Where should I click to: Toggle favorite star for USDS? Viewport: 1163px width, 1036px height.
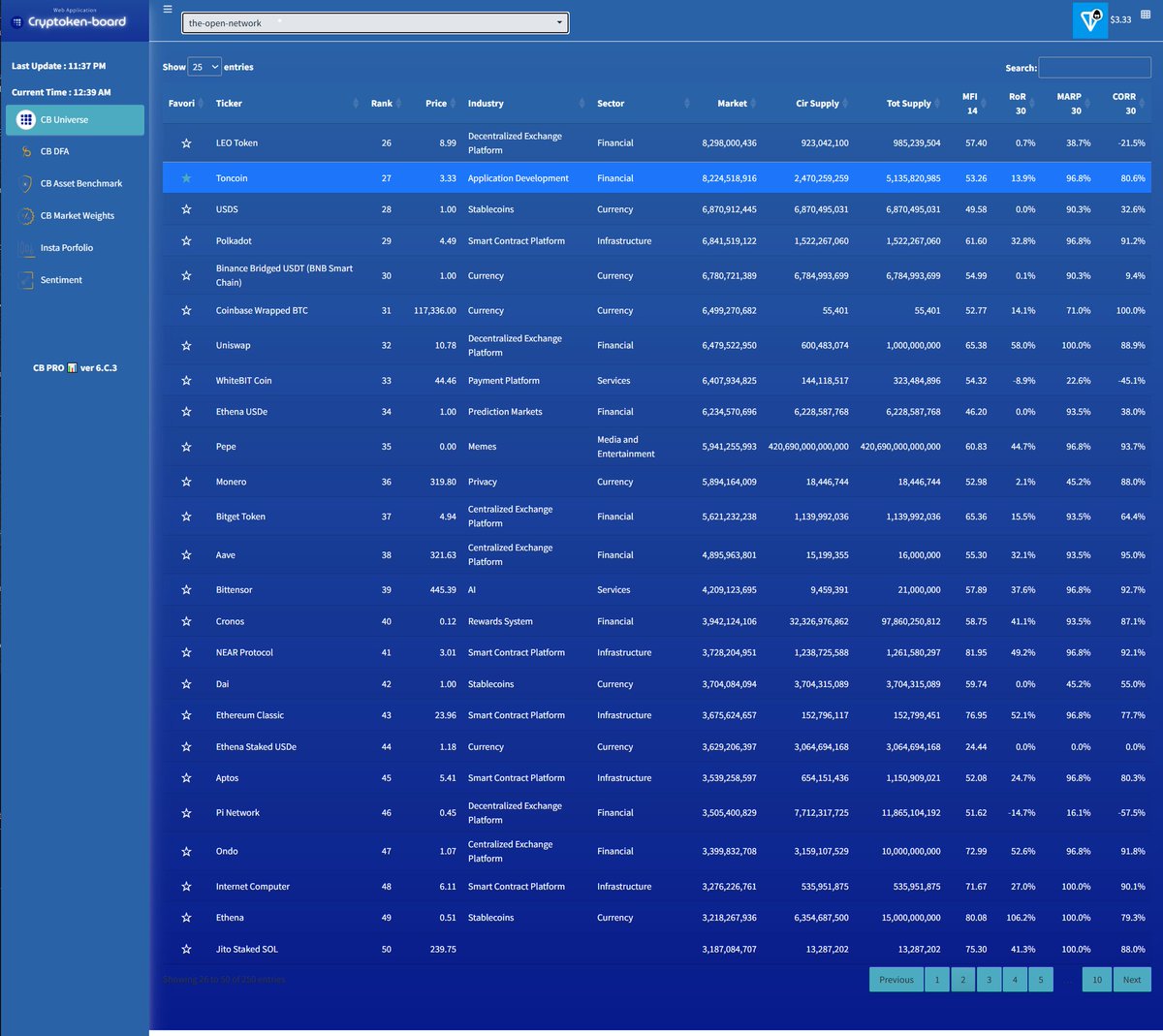[186, 209]
